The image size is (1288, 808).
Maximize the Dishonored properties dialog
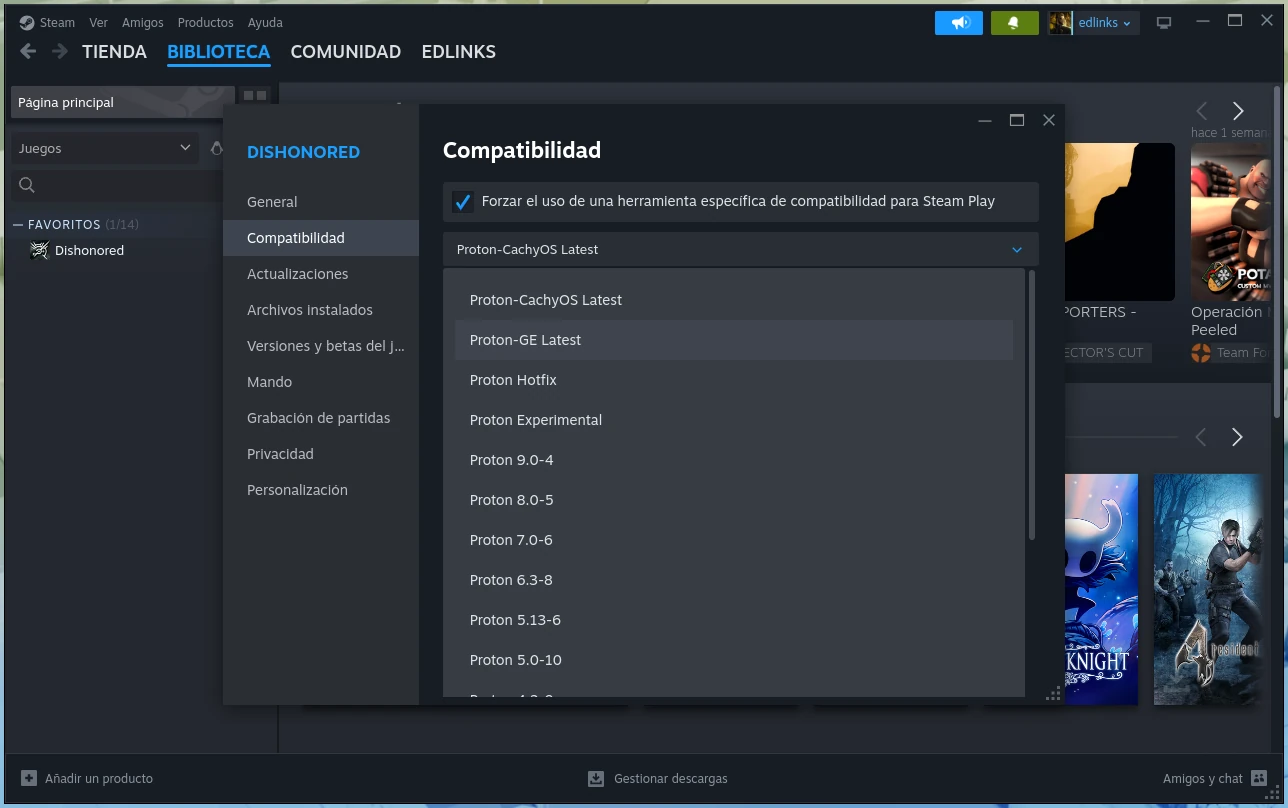[1017, 120]
